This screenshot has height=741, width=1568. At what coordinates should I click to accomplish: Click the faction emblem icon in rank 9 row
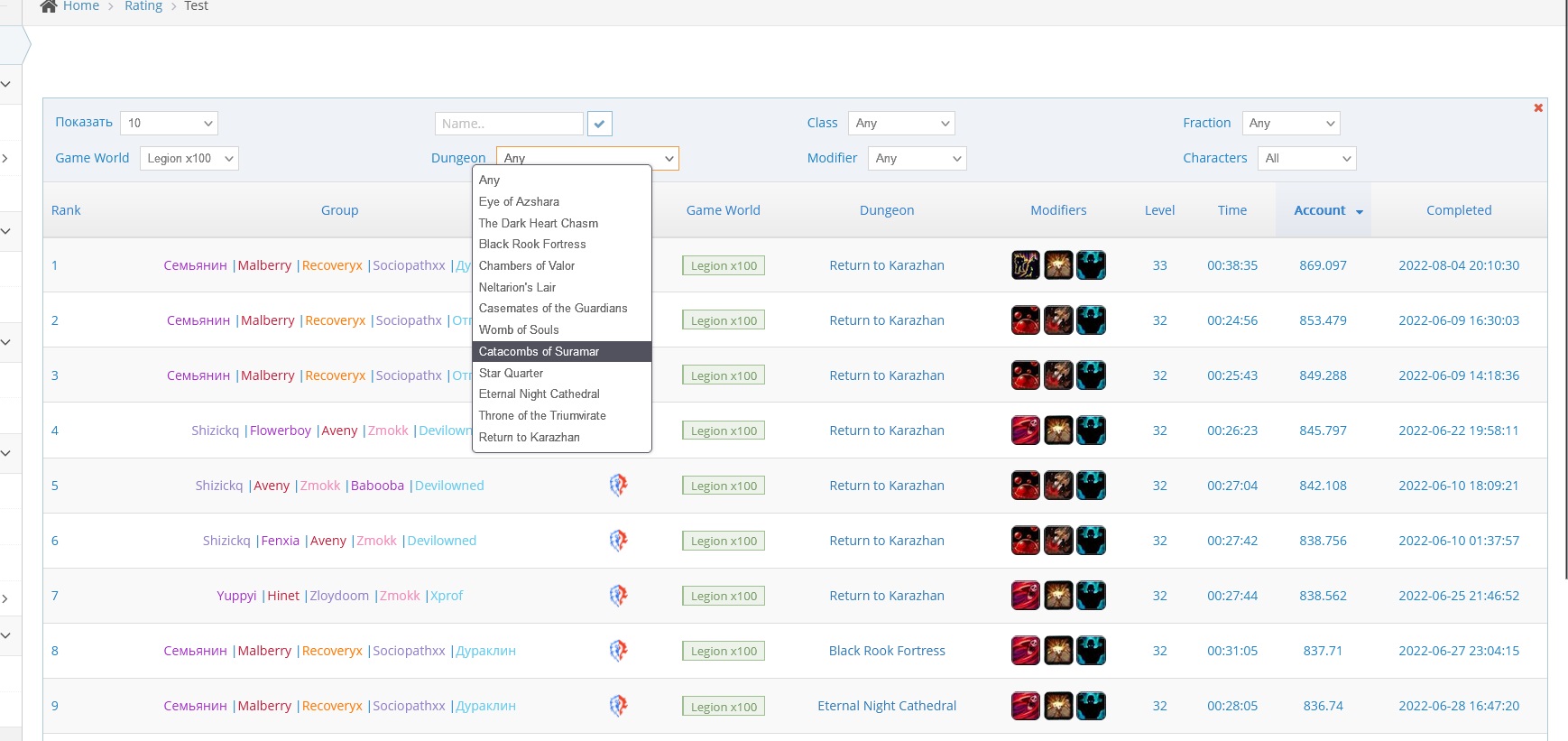618,706
